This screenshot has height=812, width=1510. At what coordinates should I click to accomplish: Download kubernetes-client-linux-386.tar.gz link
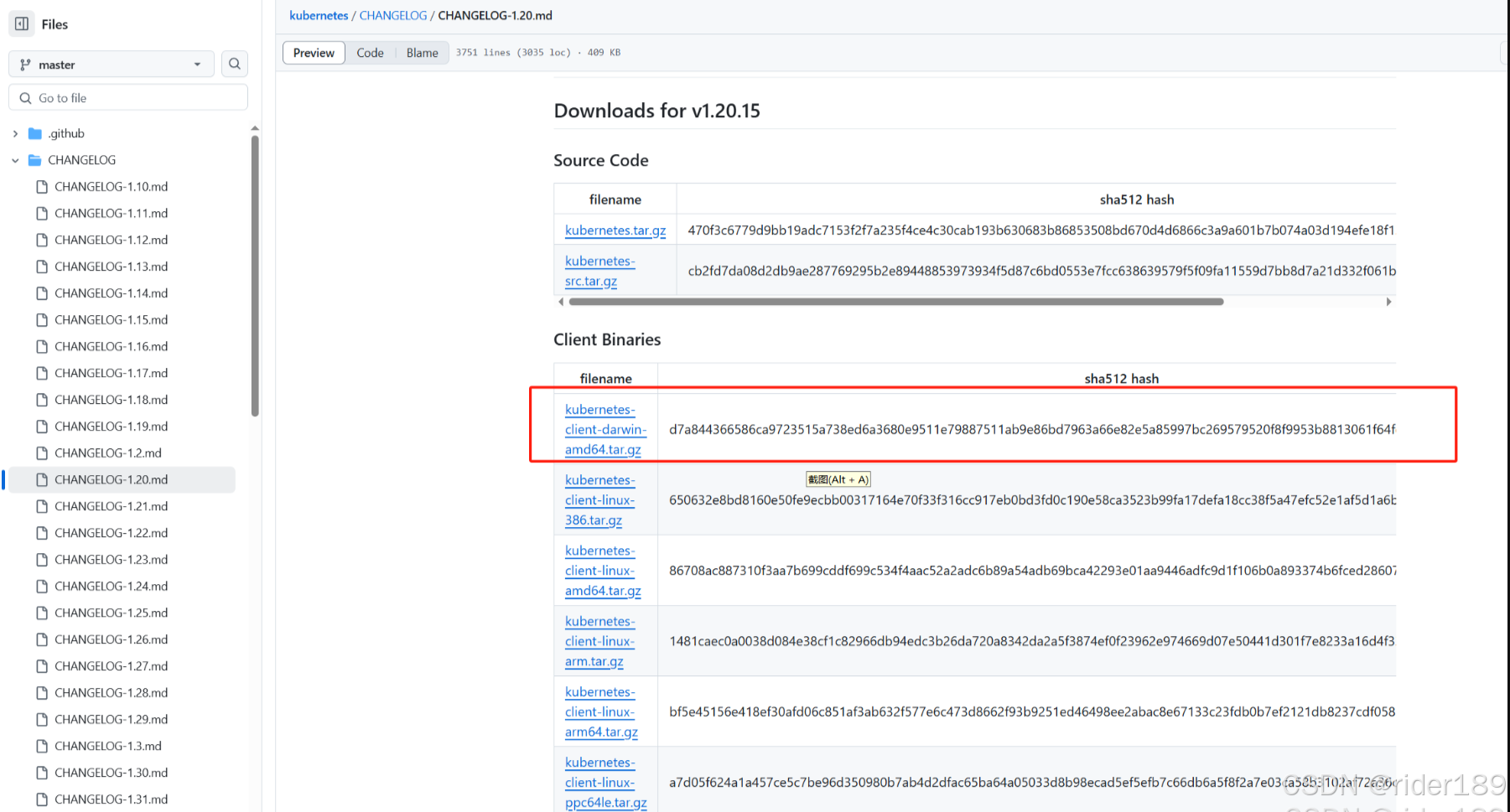[600, 500]
